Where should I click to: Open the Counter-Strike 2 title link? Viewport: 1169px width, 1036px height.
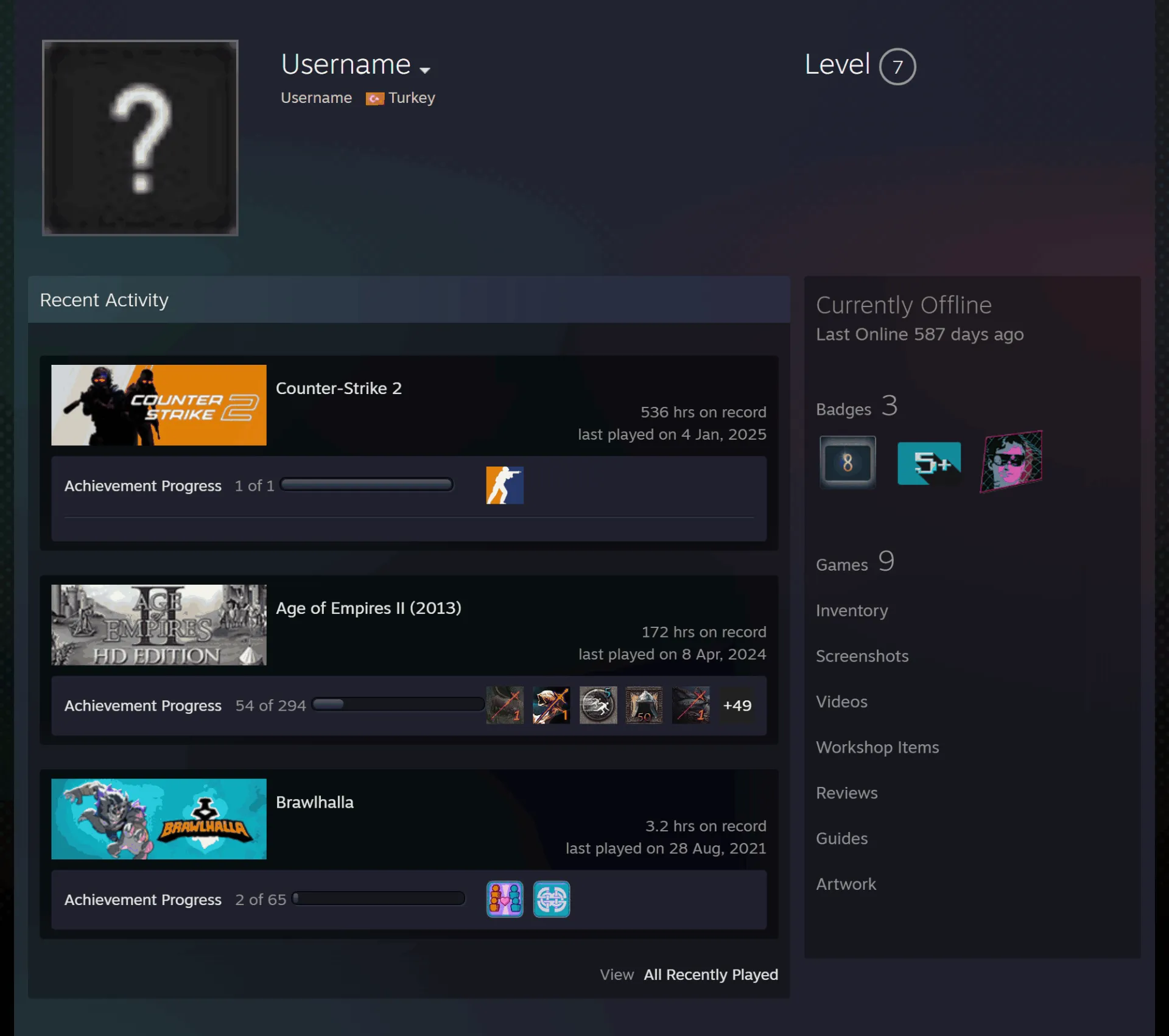coord(339,388)
